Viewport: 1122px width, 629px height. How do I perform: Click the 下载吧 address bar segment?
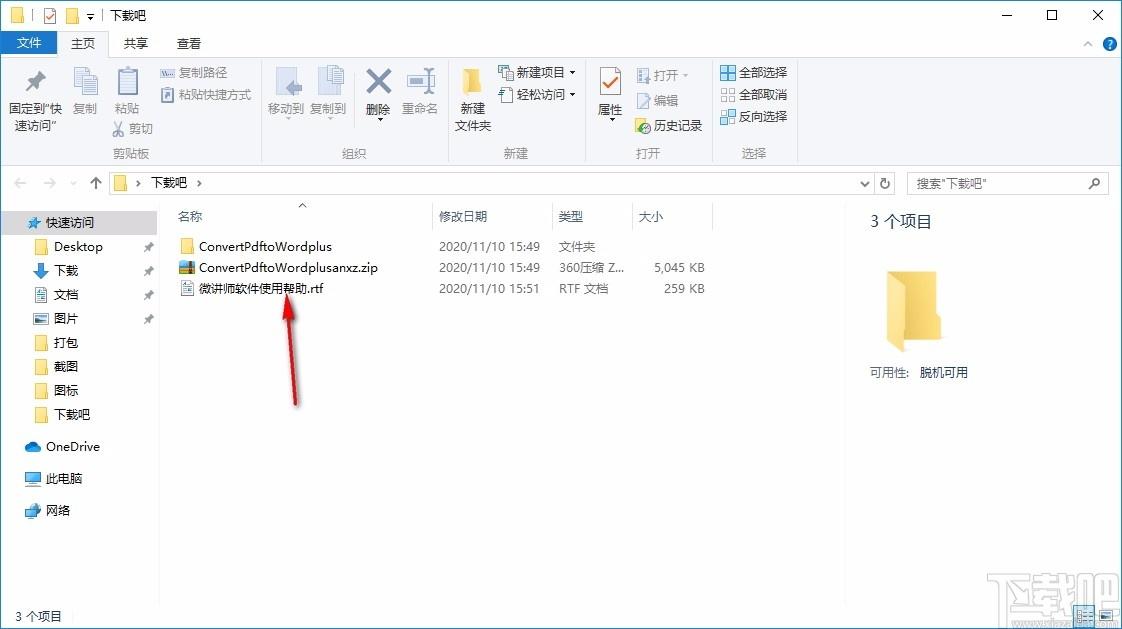pyautogui.click(x=169, y=183)
